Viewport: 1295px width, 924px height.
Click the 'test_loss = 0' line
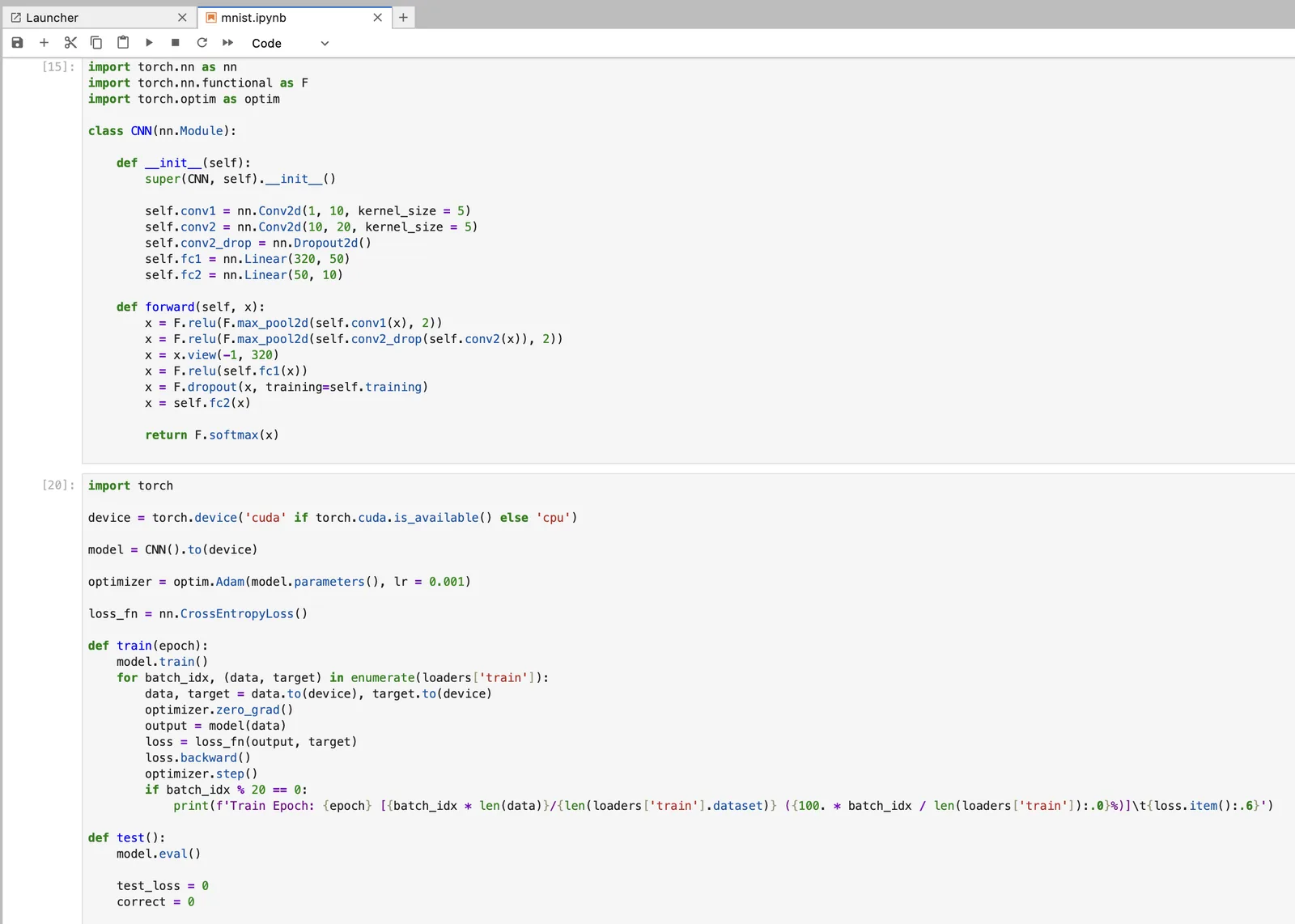coord(163,886)
